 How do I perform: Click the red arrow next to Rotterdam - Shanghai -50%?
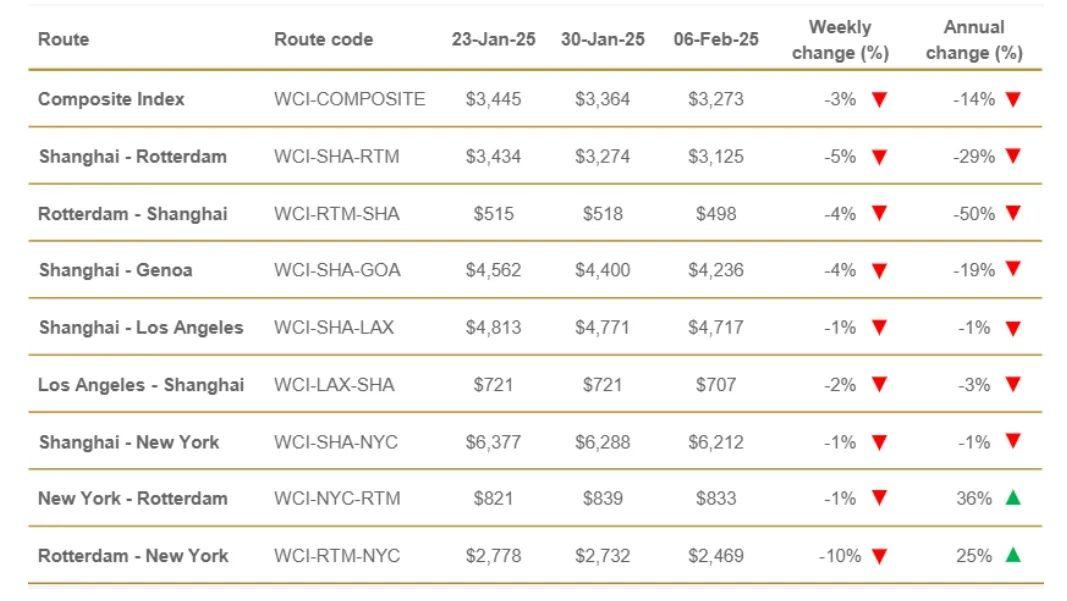click(1013, 213)
